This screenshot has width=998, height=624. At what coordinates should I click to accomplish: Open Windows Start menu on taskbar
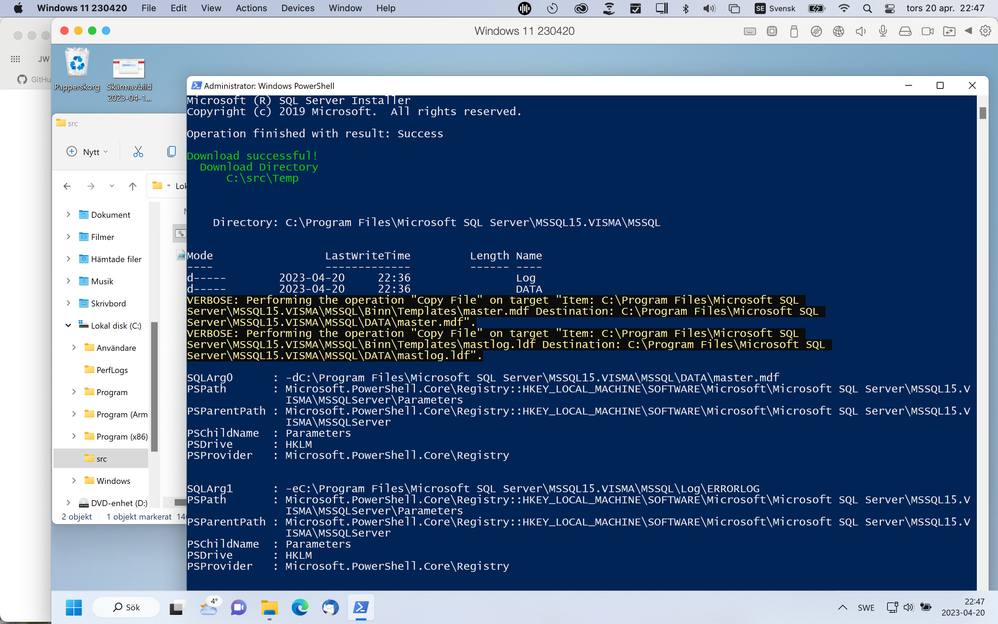(x=74, y=607)
